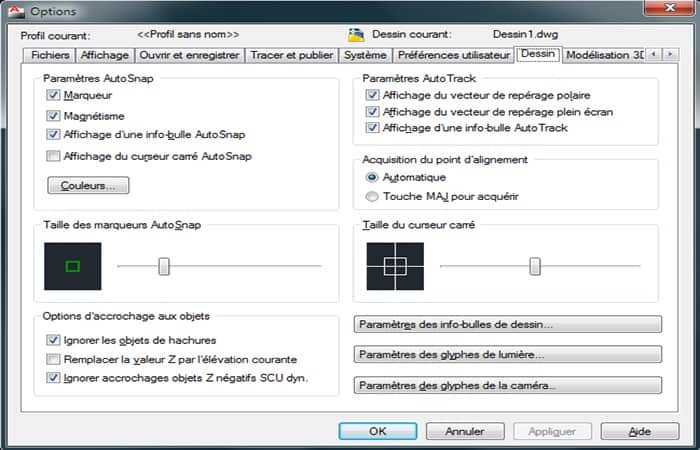Uncheck the Marqueur checkbox
The height and width of the screenshot is (450, 700).
53,95
